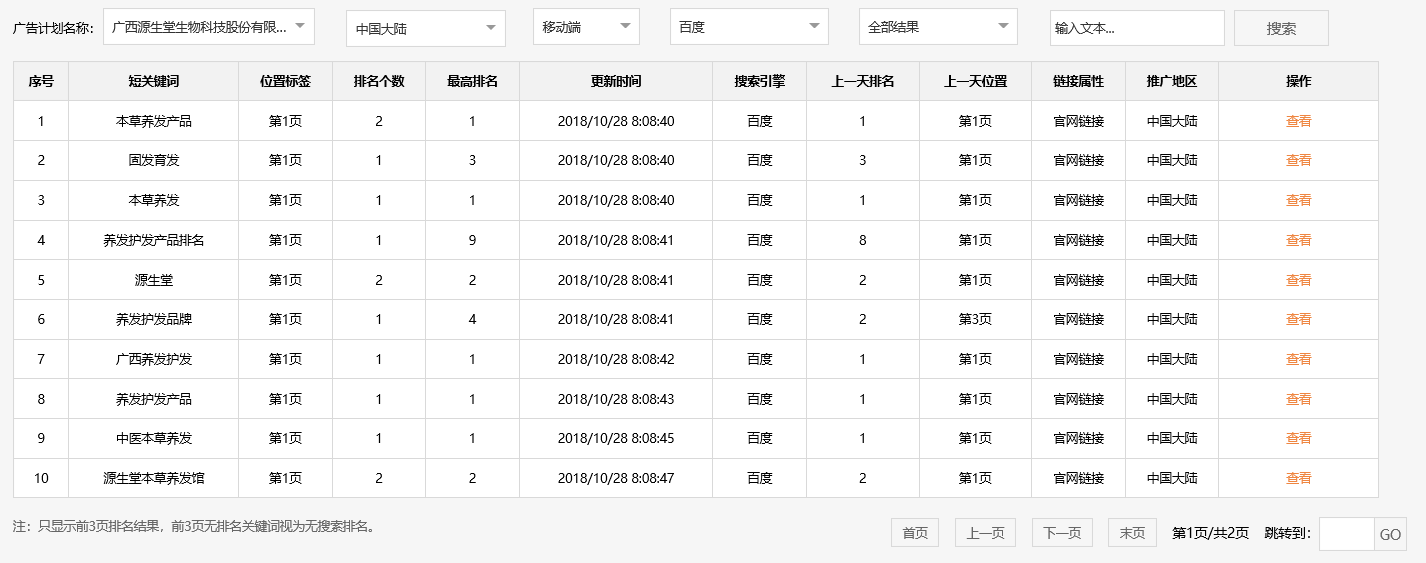Expand the 百度 search engine dropdown
Image resolution: width=1426 pixels, height=563 pixels.
pos(749,27)
